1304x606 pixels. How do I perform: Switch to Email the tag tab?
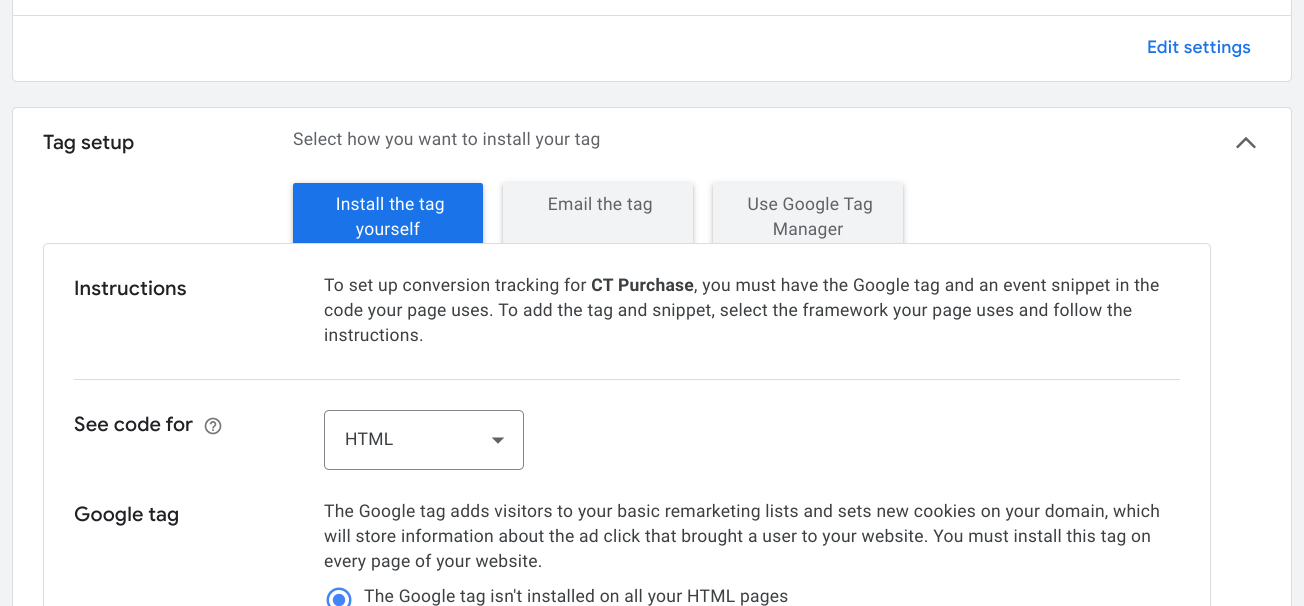(598, 213)
